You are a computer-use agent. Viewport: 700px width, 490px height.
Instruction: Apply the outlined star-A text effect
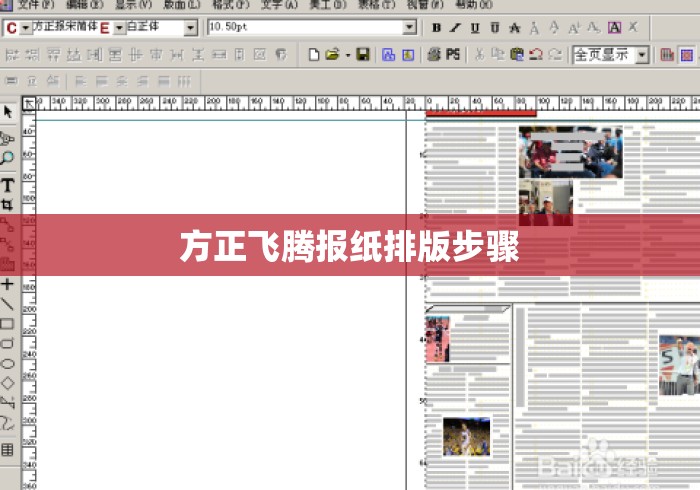pyautogui.click(x=515, y=28)
